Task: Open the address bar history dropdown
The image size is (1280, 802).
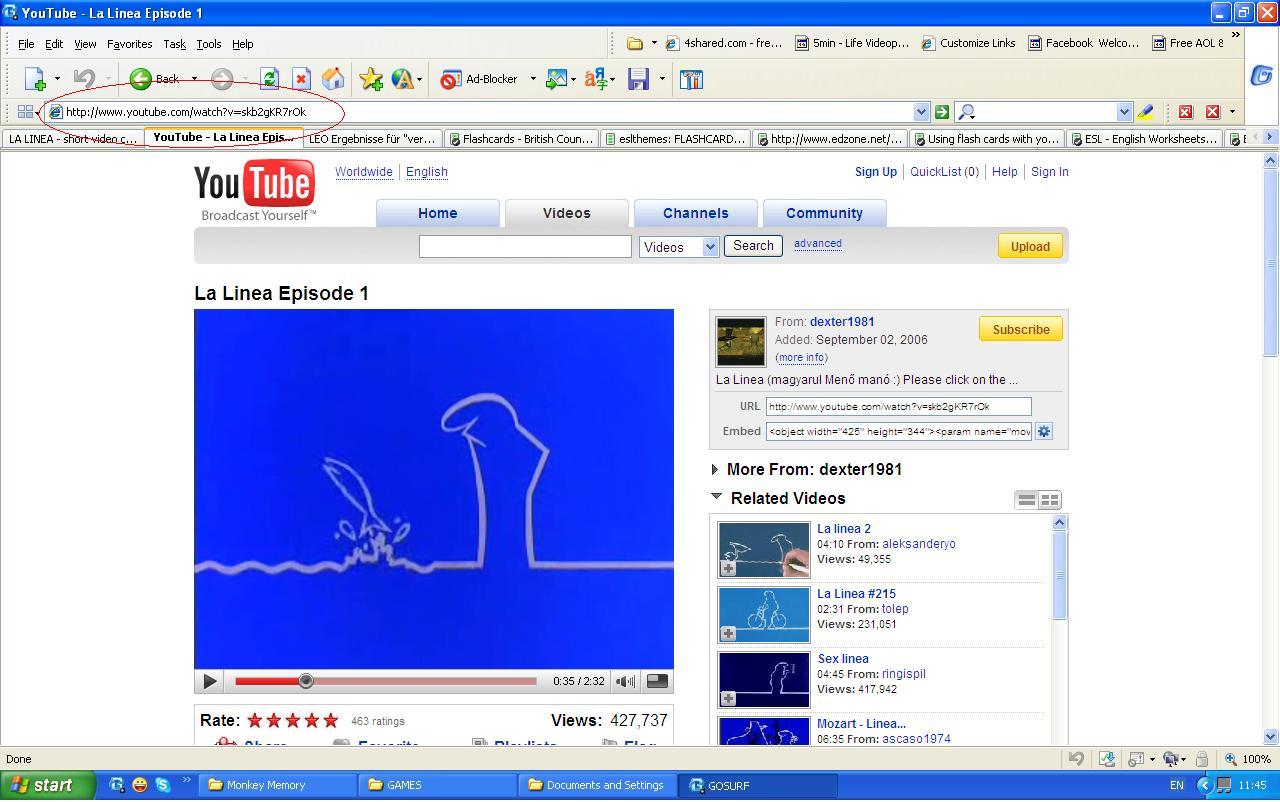Action: (x=921, y=112)
